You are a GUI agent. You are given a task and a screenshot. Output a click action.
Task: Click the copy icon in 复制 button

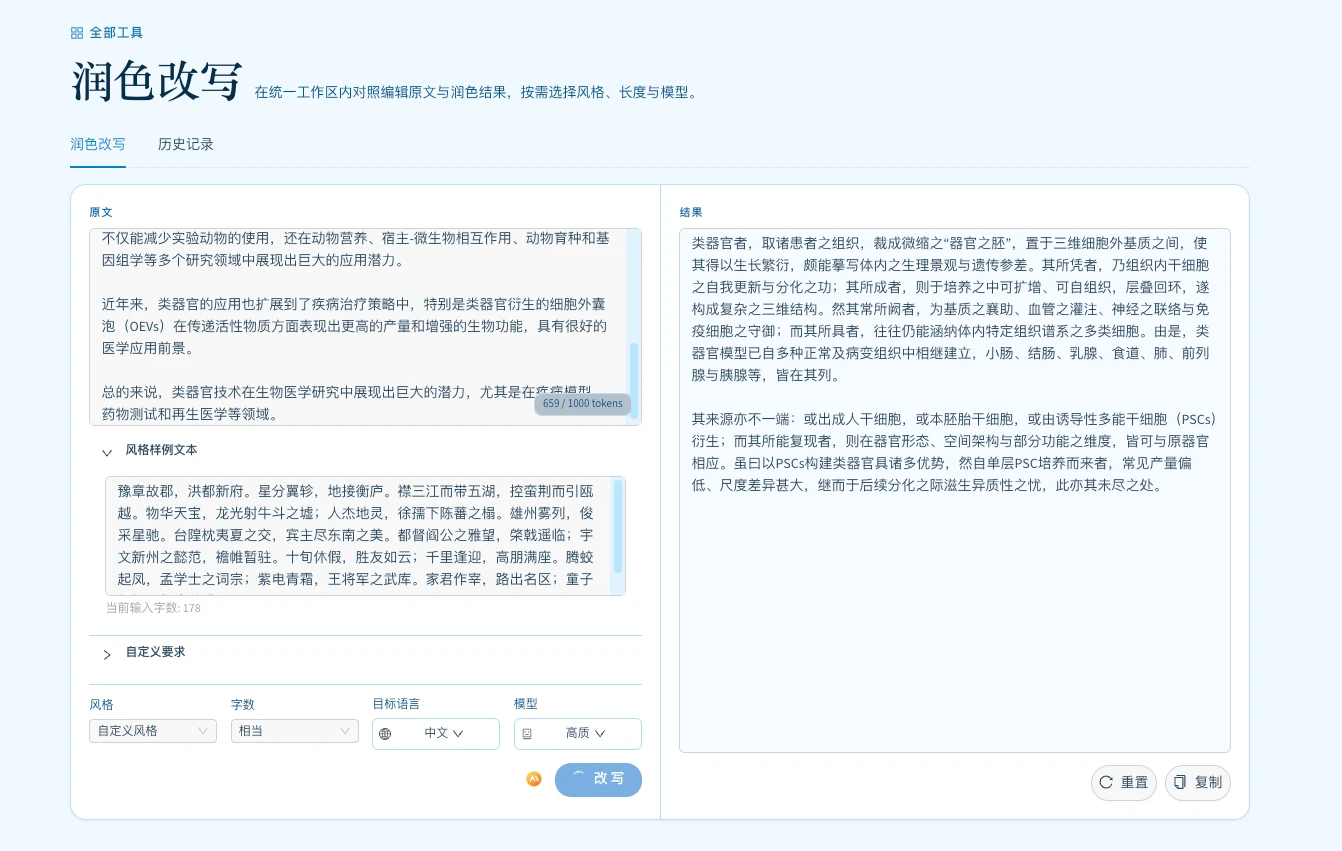[x=1180, y=782]
